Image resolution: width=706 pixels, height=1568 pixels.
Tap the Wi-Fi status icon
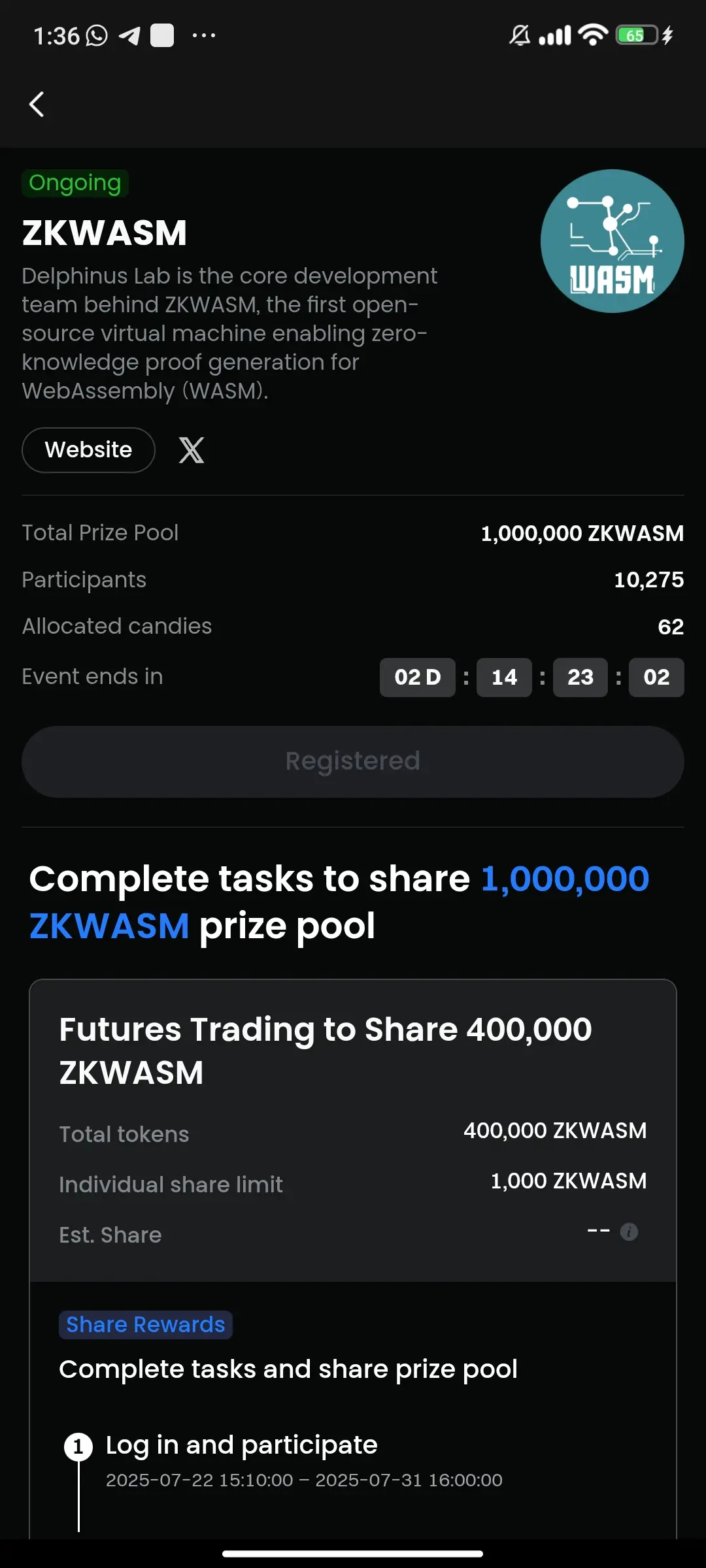point(594,35)
